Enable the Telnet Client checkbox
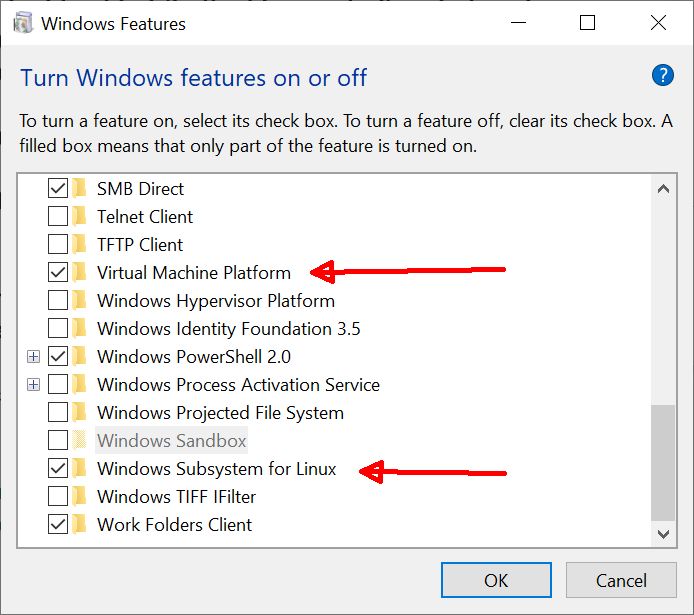The image size is (694, 615). click(58, 216)
